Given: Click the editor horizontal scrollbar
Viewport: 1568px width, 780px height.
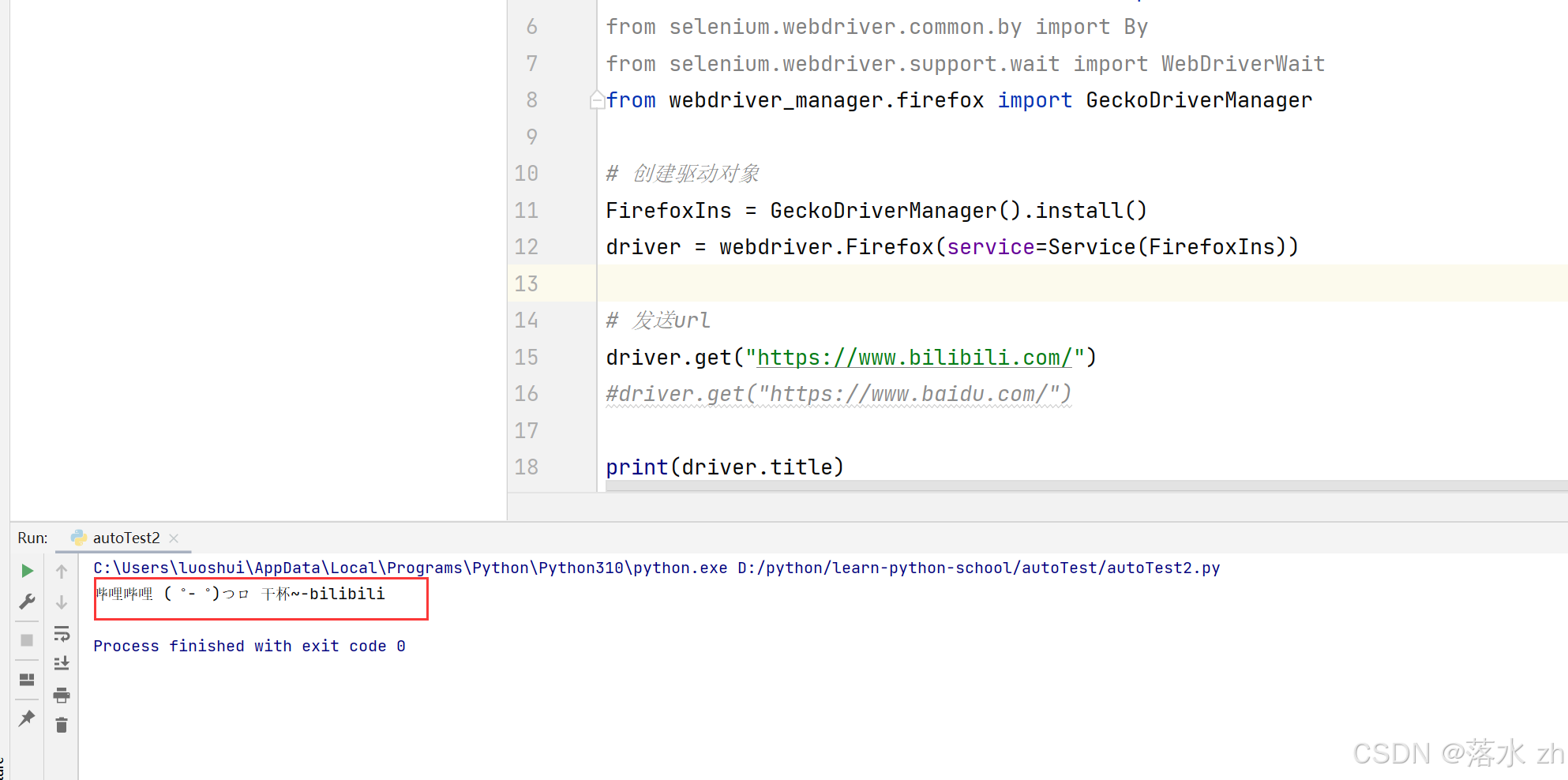Looking at the screenshot, I should 1086,486.
